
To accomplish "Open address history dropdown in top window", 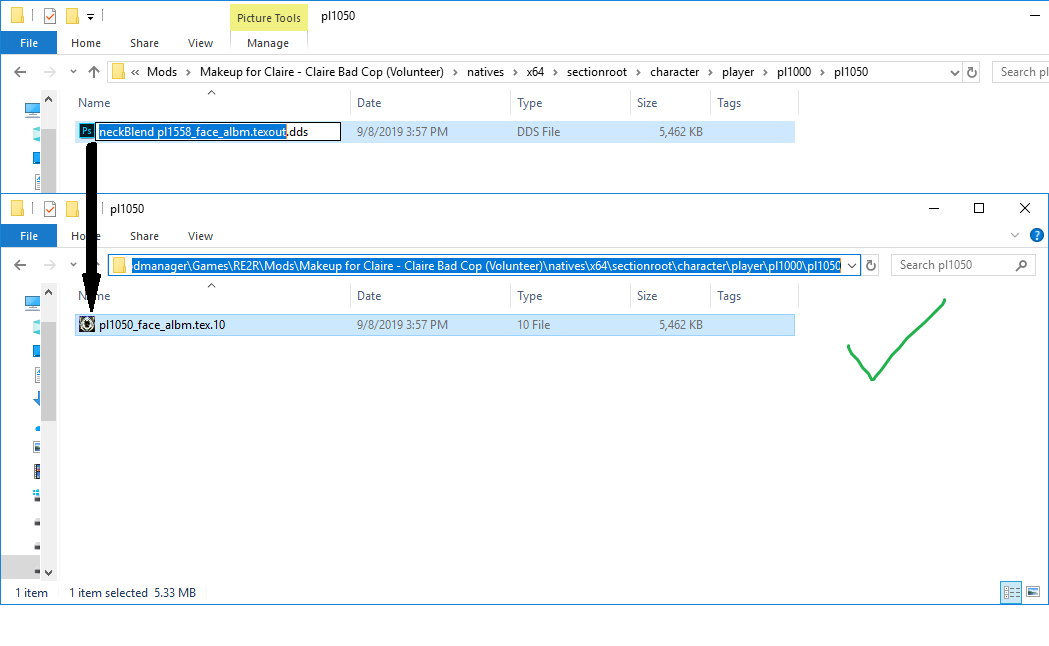I will [955, 73].
